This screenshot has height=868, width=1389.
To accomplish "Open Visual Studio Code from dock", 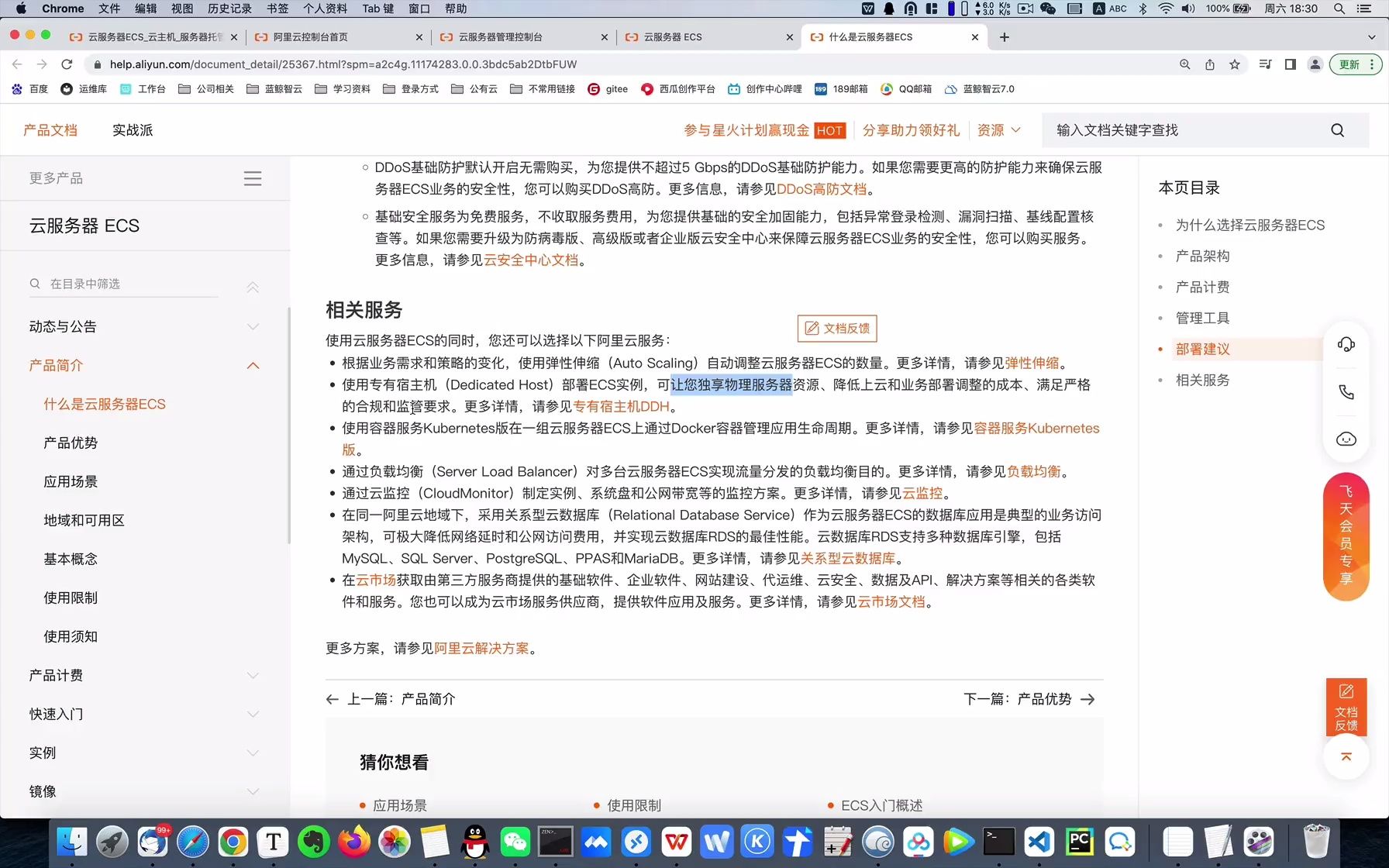I will tap(1039, 842).
